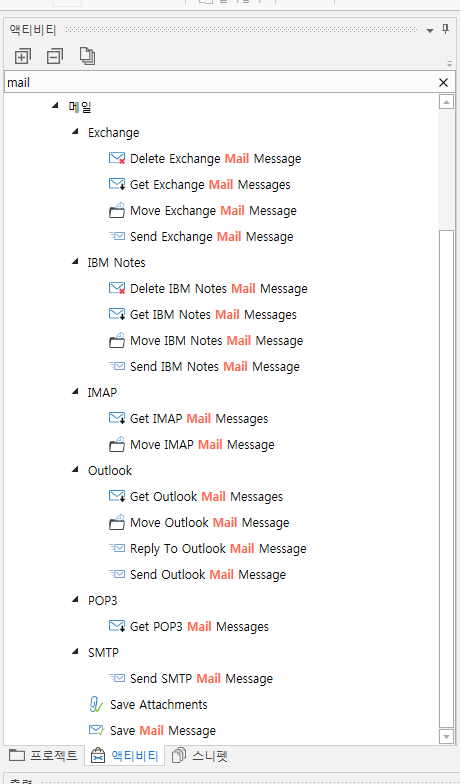
Task: Click the Send Outlook Mail Message icon
Action: [x=117, y=574]
